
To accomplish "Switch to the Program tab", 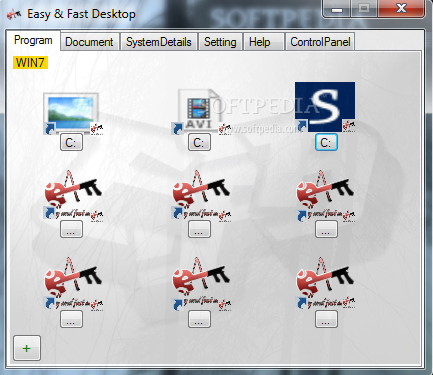I will coord(33,40).
